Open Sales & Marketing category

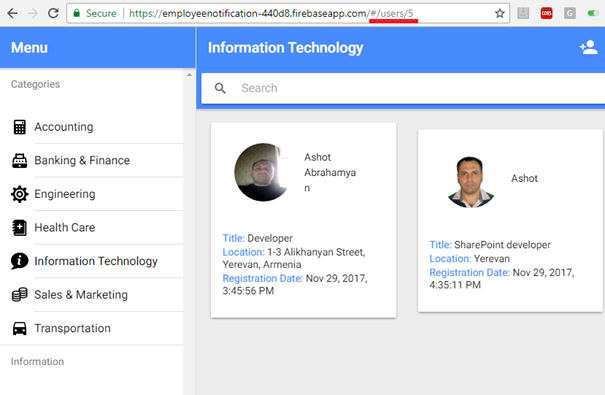(x=91, y=295)
